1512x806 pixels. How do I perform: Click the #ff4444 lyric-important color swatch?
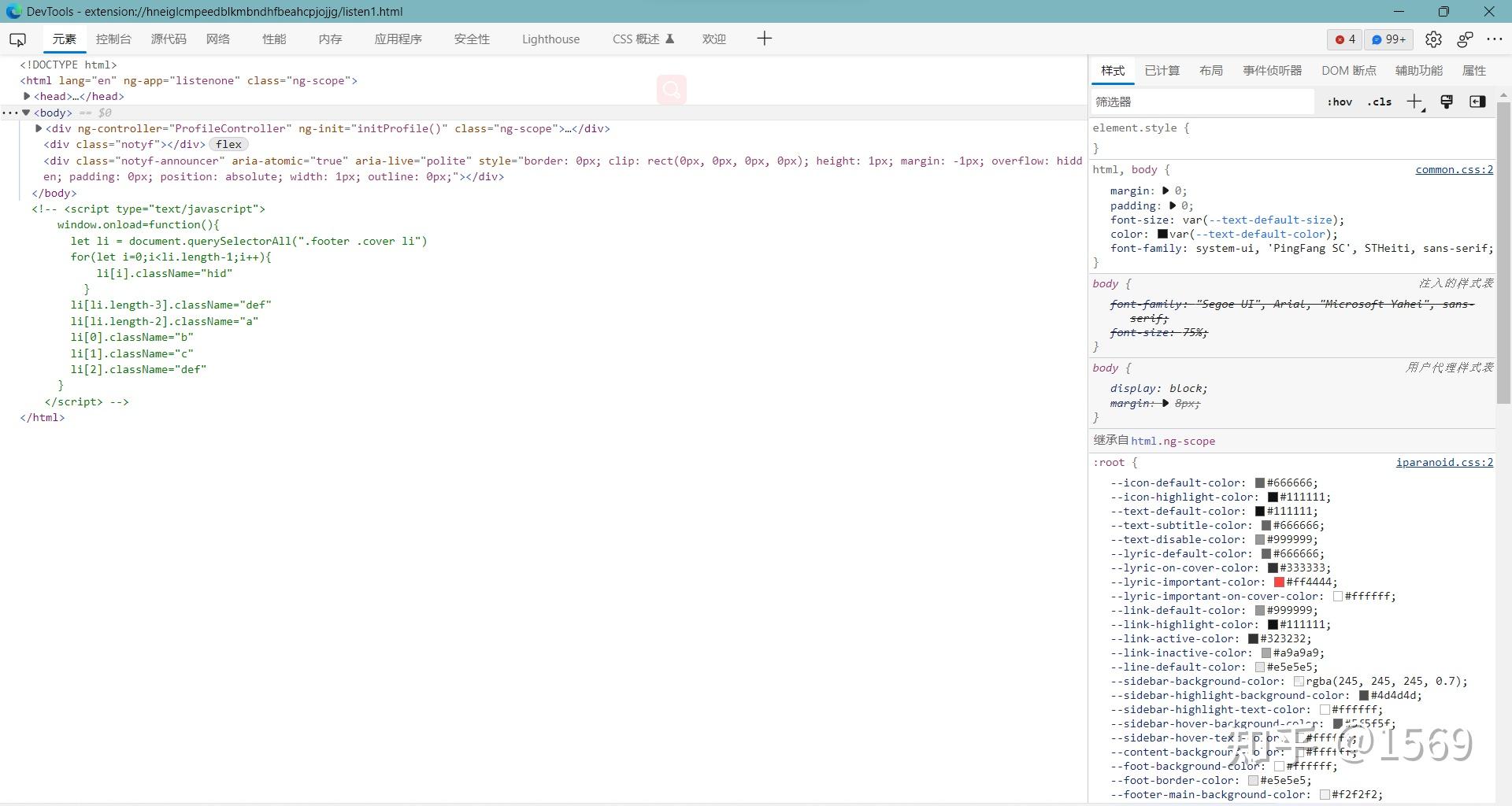click(x=1279, y=582)
